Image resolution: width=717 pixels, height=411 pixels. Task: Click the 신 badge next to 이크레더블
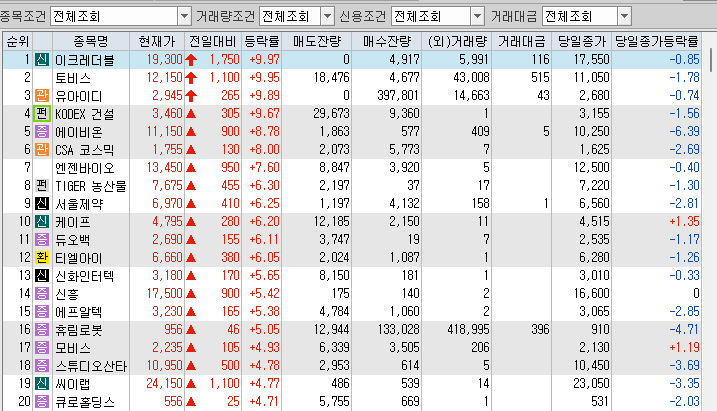click(42, 59)
